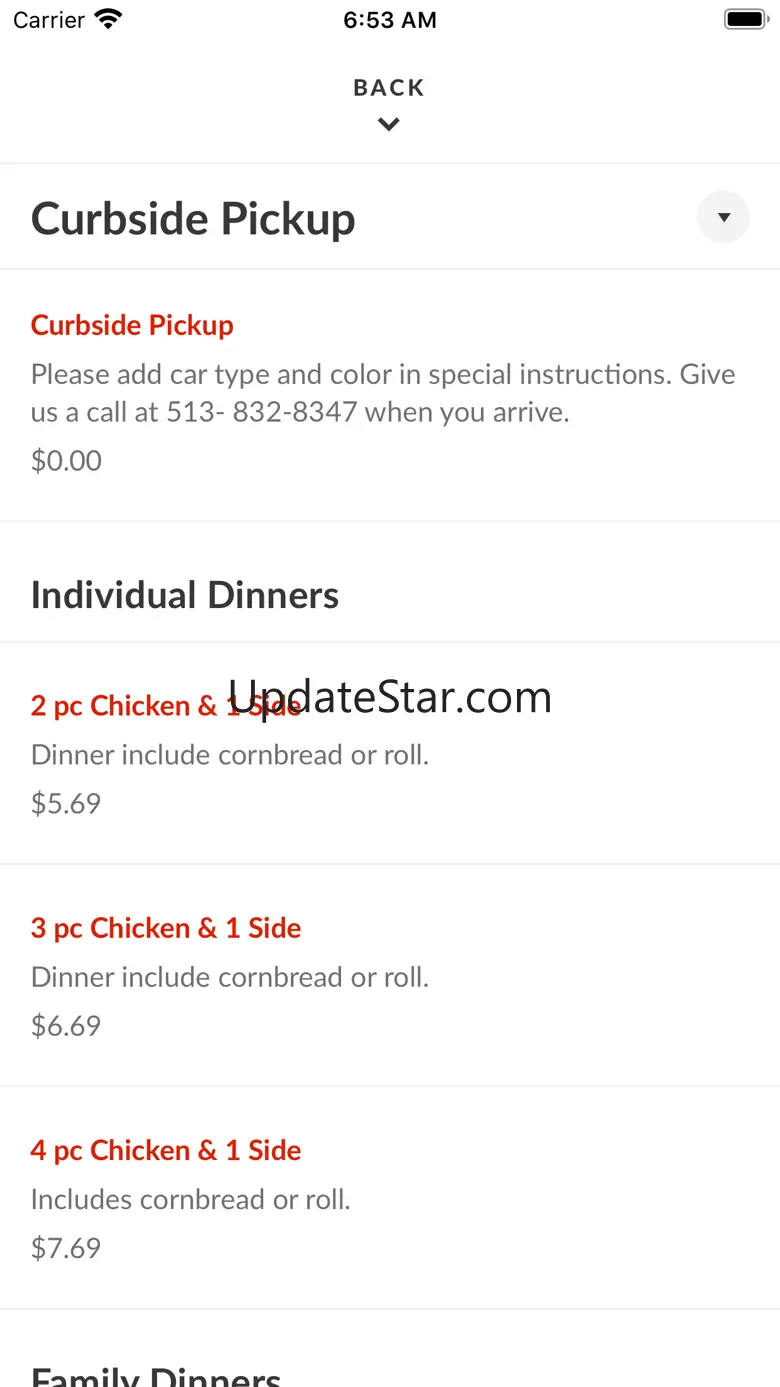
Task: Tap the Wi-Fi icon in status bar
Action: click(108, 19)
